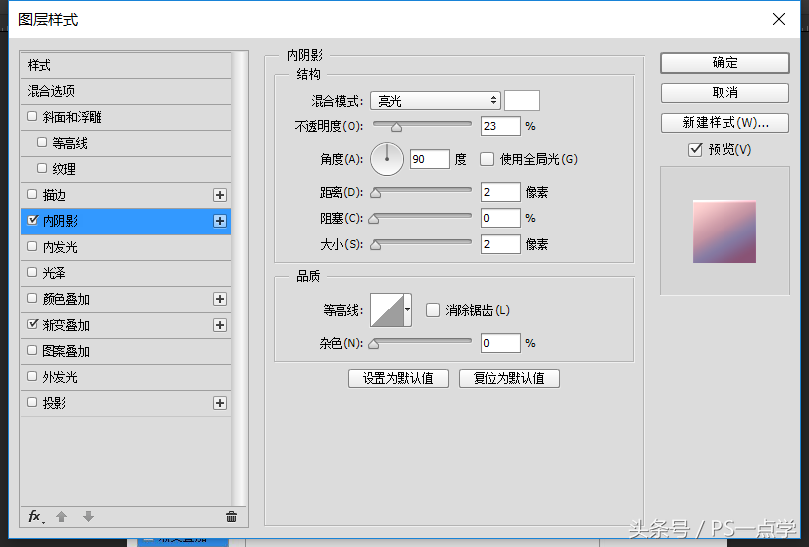
Task: Click 大小 value field
Action: click(x=500, y=244)
